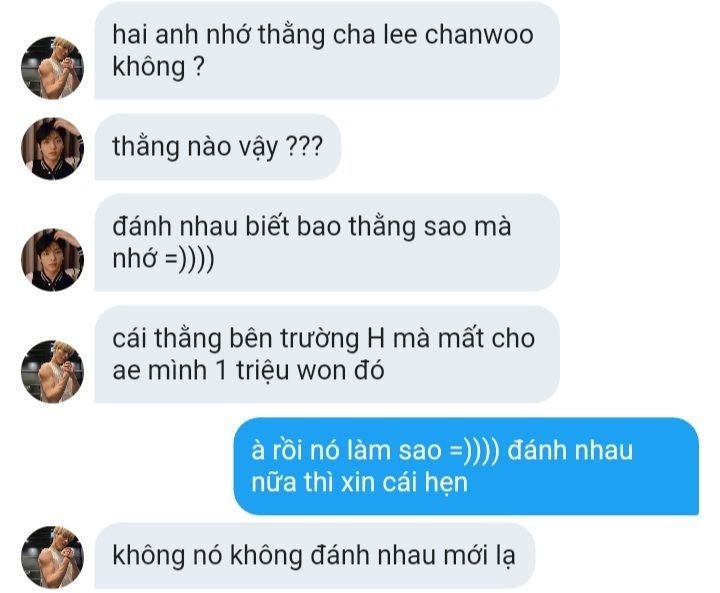Tap dark-haired avatar beside 'thằng nào vậy ???'
The image size is (720, 593).
click(52, 148)
